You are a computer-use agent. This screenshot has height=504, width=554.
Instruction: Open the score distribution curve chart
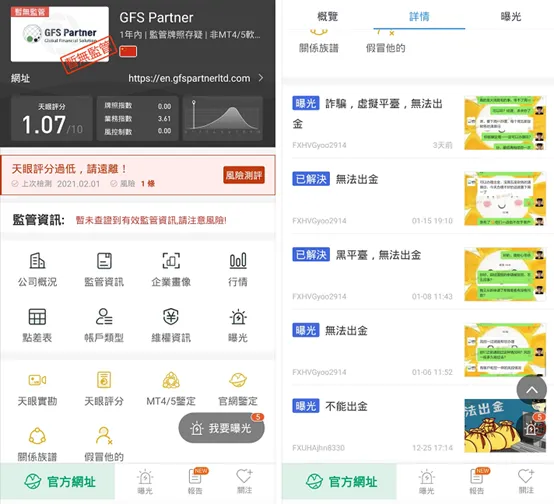[223, 118]
